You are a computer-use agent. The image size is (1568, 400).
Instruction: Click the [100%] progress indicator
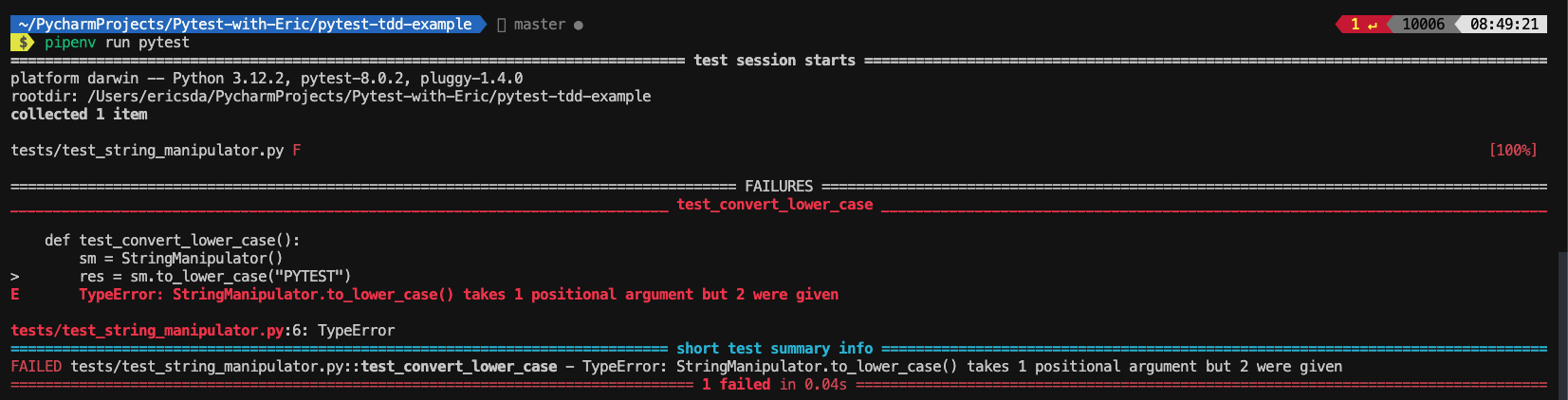pyautogui.click(x=1513, y=151)
